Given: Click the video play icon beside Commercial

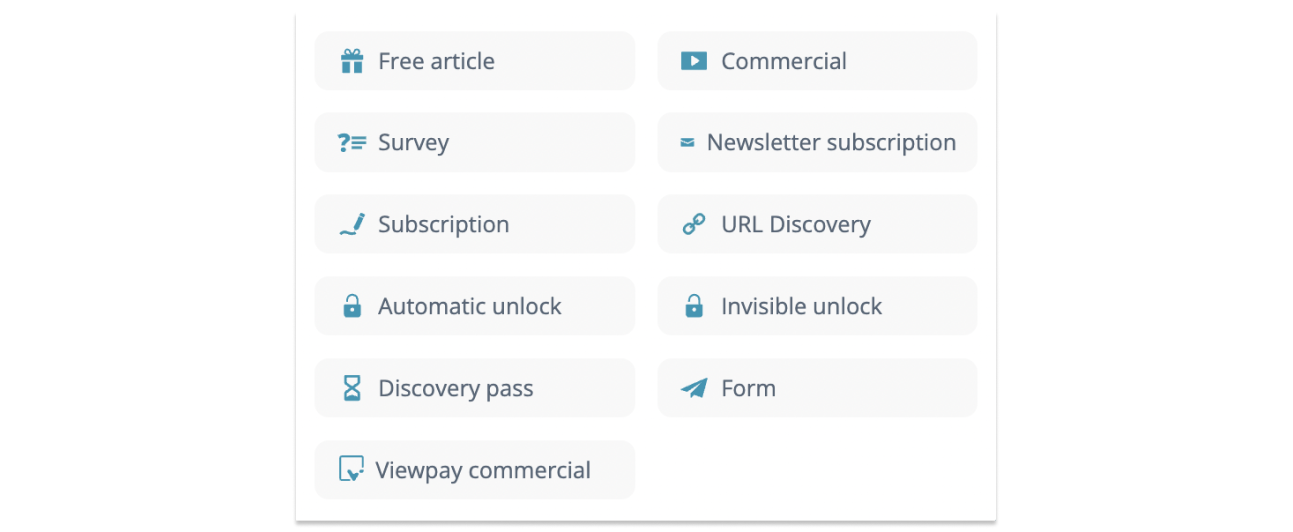Looking at the screenshot, I should pos(694,61).
